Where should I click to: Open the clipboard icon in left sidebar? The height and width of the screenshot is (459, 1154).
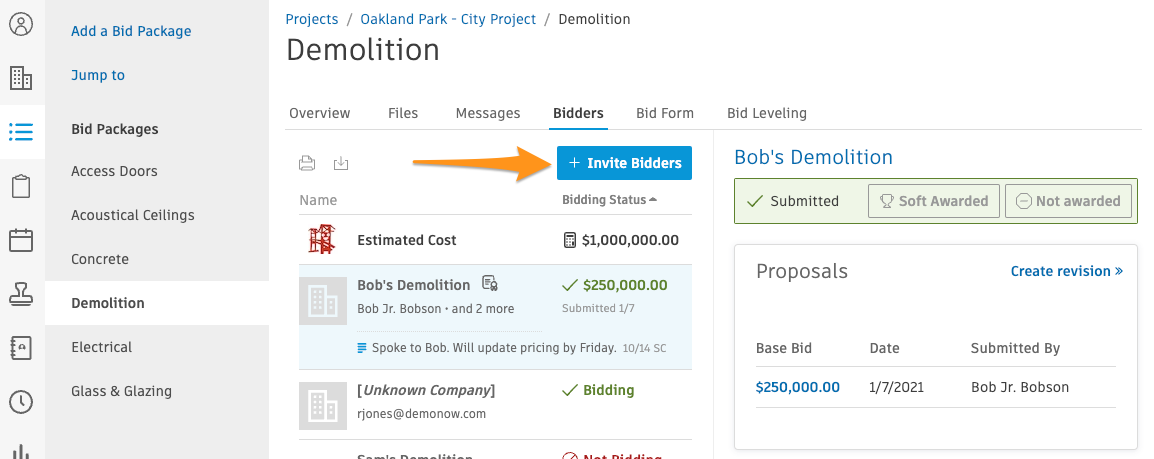click(x=21, y=185)
